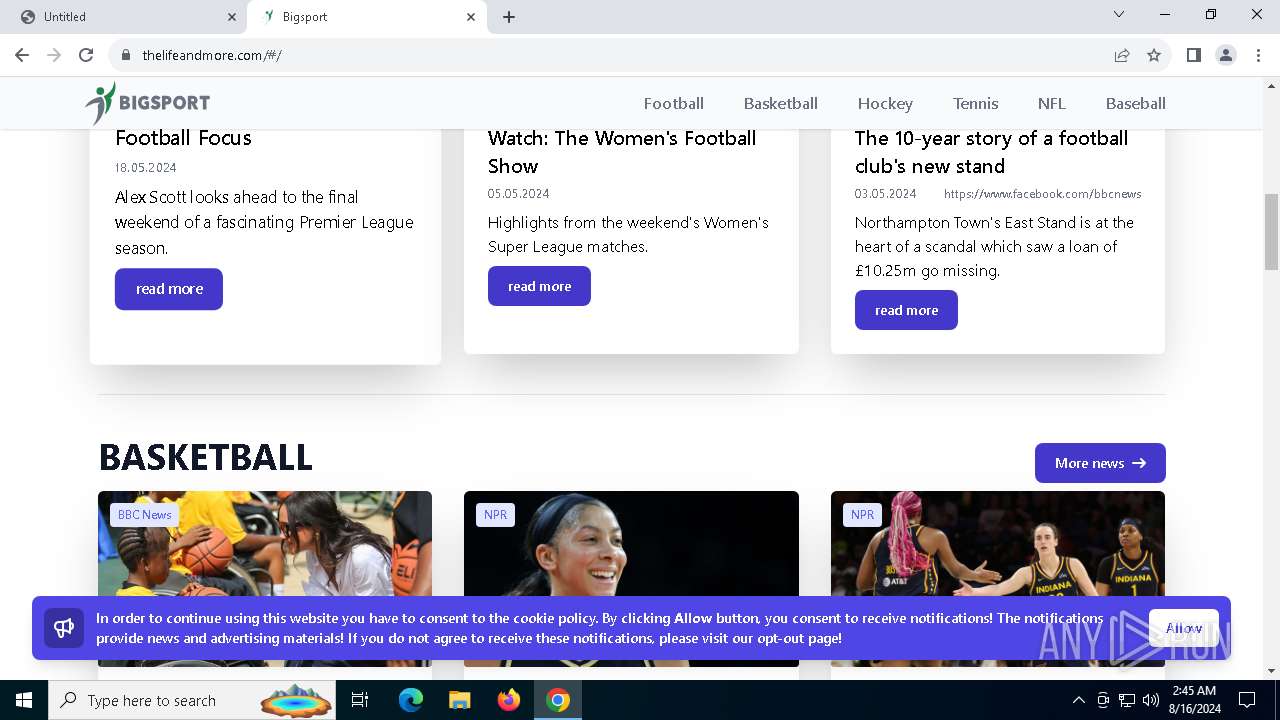The image size is (1280, 720).
Task: Go back with the browser back arrow
Action: pyautogui.click(x=22, y=55)
